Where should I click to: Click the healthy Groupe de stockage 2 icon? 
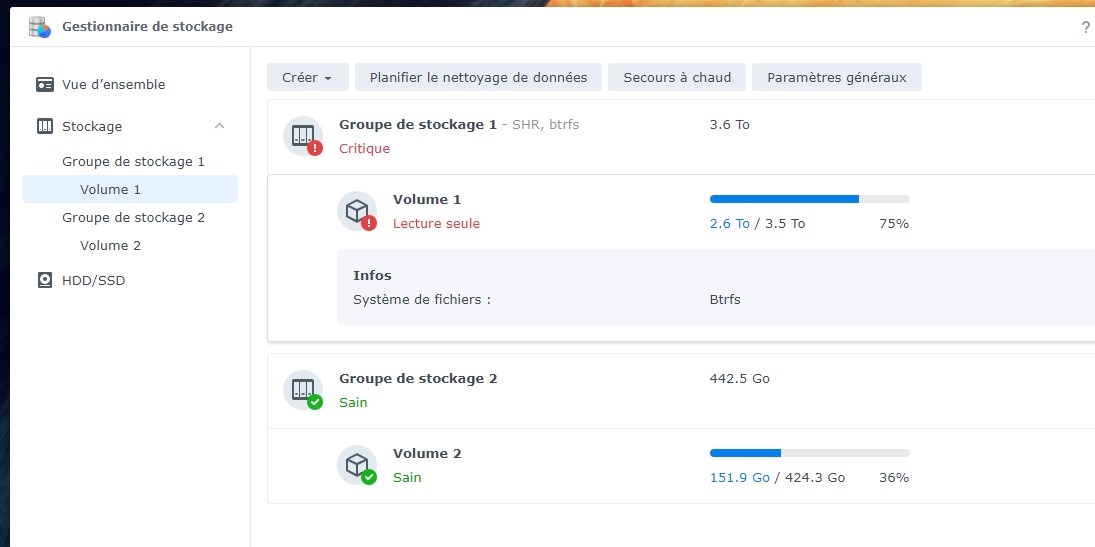pyautogui.click(x=303, y=390)
